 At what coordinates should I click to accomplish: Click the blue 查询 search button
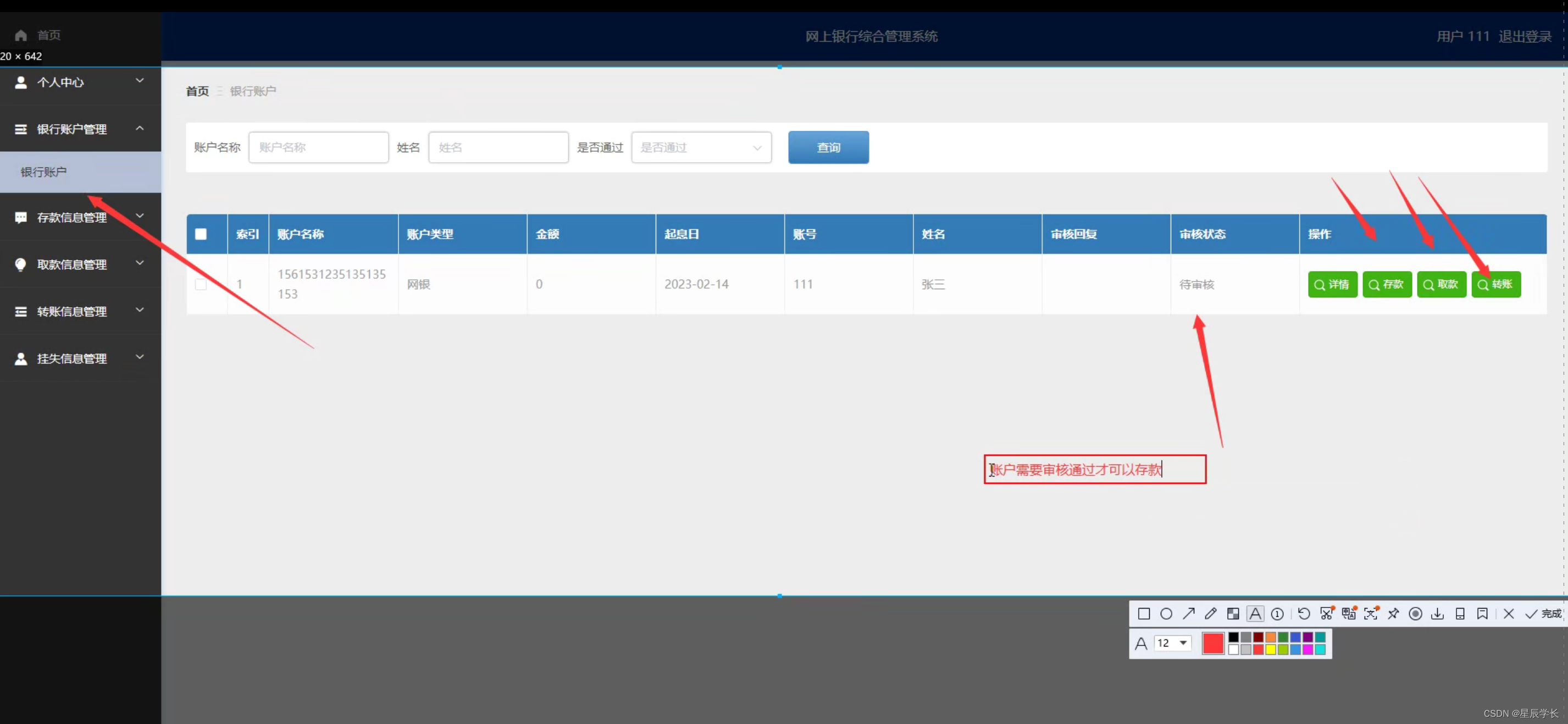tap(828, 147)
